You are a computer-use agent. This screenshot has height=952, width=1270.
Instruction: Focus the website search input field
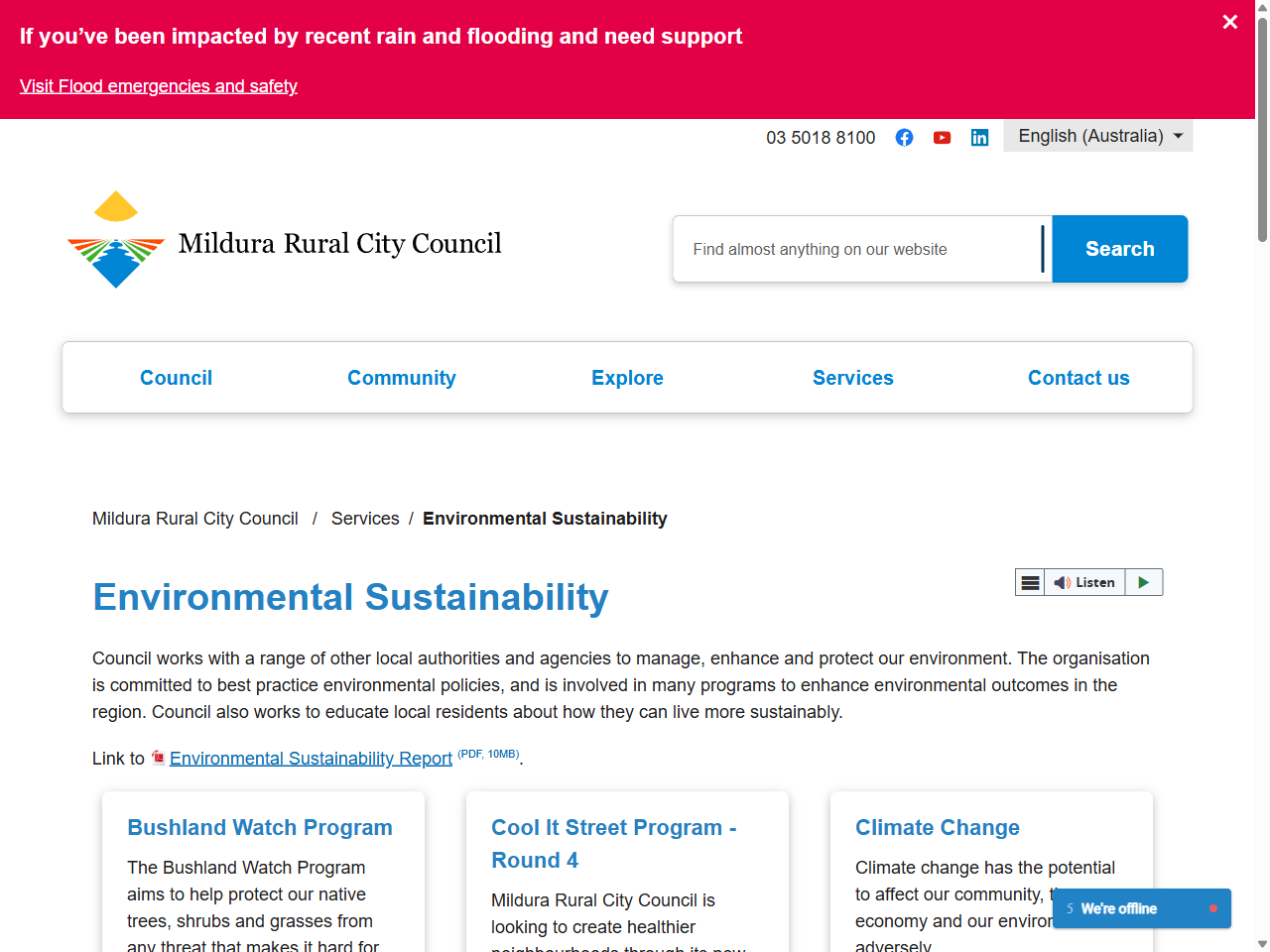(862, 249)
